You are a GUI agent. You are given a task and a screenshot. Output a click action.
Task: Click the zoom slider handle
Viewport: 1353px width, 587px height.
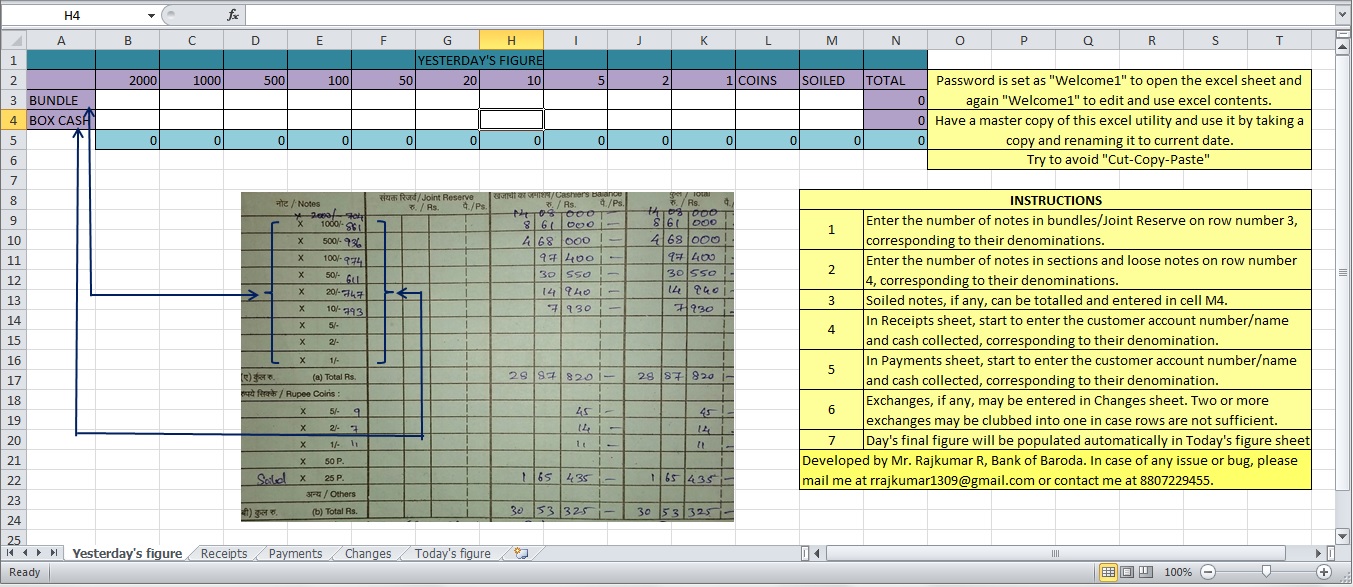pos(1263,571)
